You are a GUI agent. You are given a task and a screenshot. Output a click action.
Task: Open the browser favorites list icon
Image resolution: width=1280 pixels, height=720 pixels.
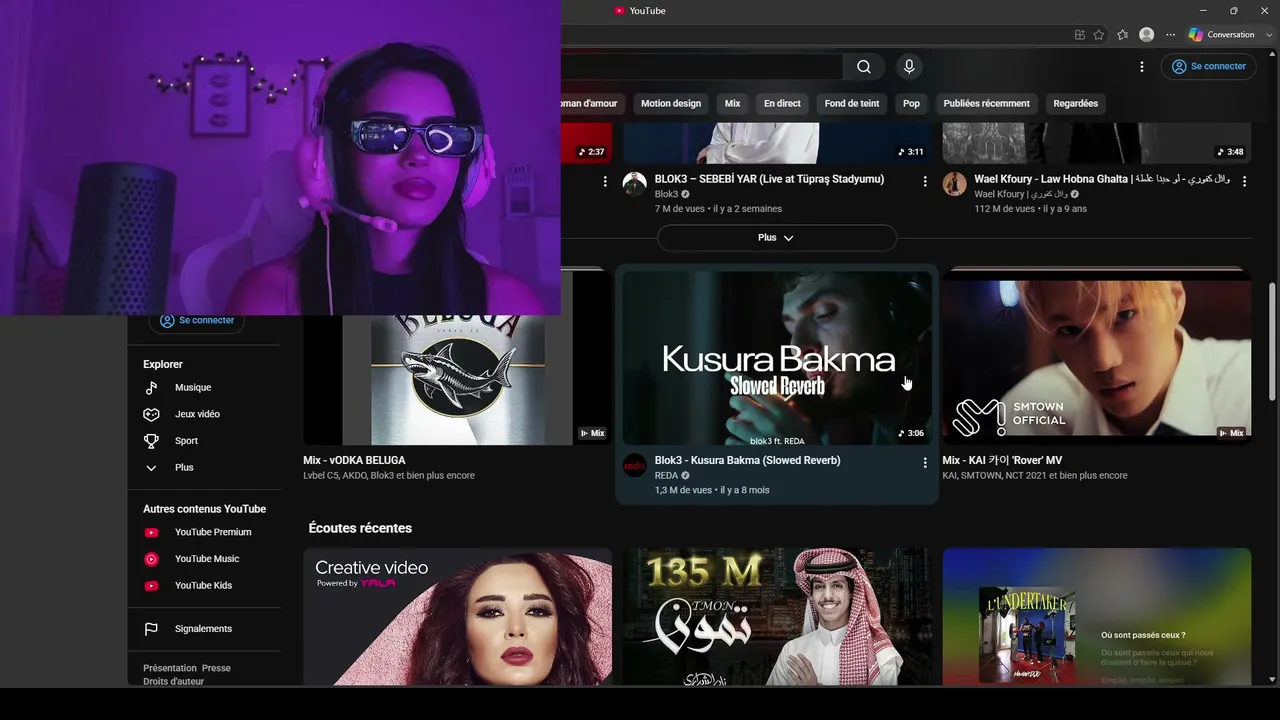pyautogui.click(x=1123, y=34)
